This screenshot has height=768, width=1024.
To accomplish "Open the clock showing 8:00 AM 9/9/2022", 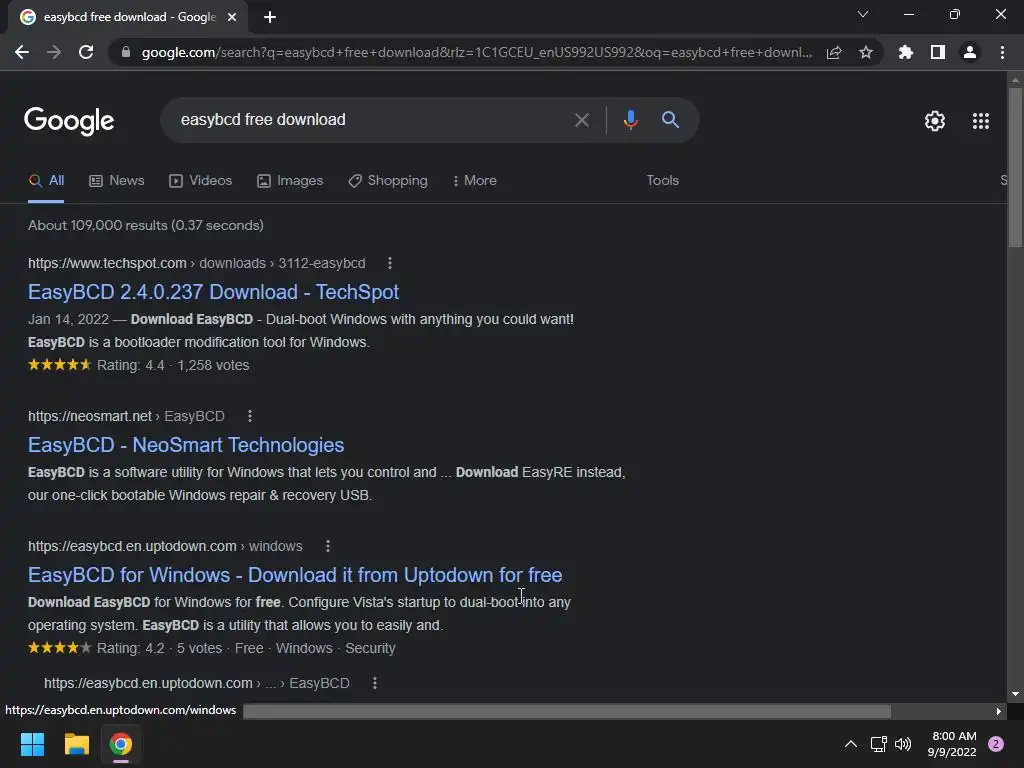I will (x=952, y=744).
